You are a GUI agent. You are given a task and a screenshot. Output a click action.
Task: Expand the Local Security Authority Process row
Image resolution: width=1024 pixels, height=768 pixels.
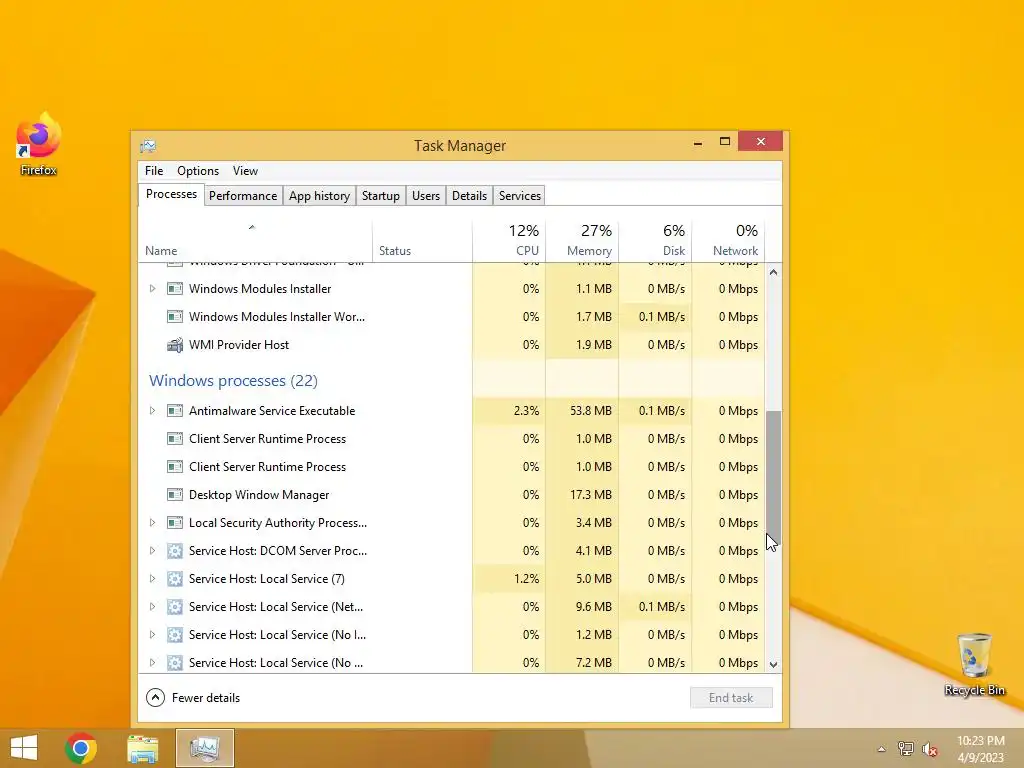(x=152, y=523)
